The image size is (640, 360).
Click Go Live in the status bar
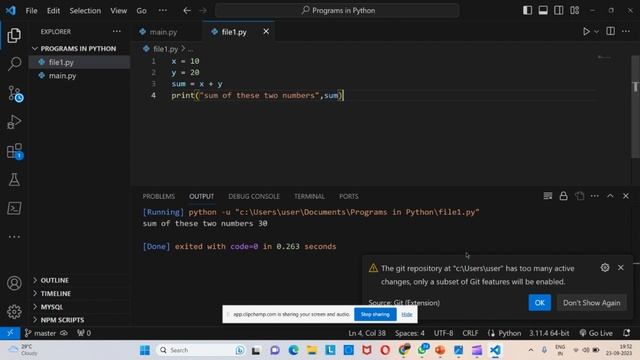click(x=596, y=333)
